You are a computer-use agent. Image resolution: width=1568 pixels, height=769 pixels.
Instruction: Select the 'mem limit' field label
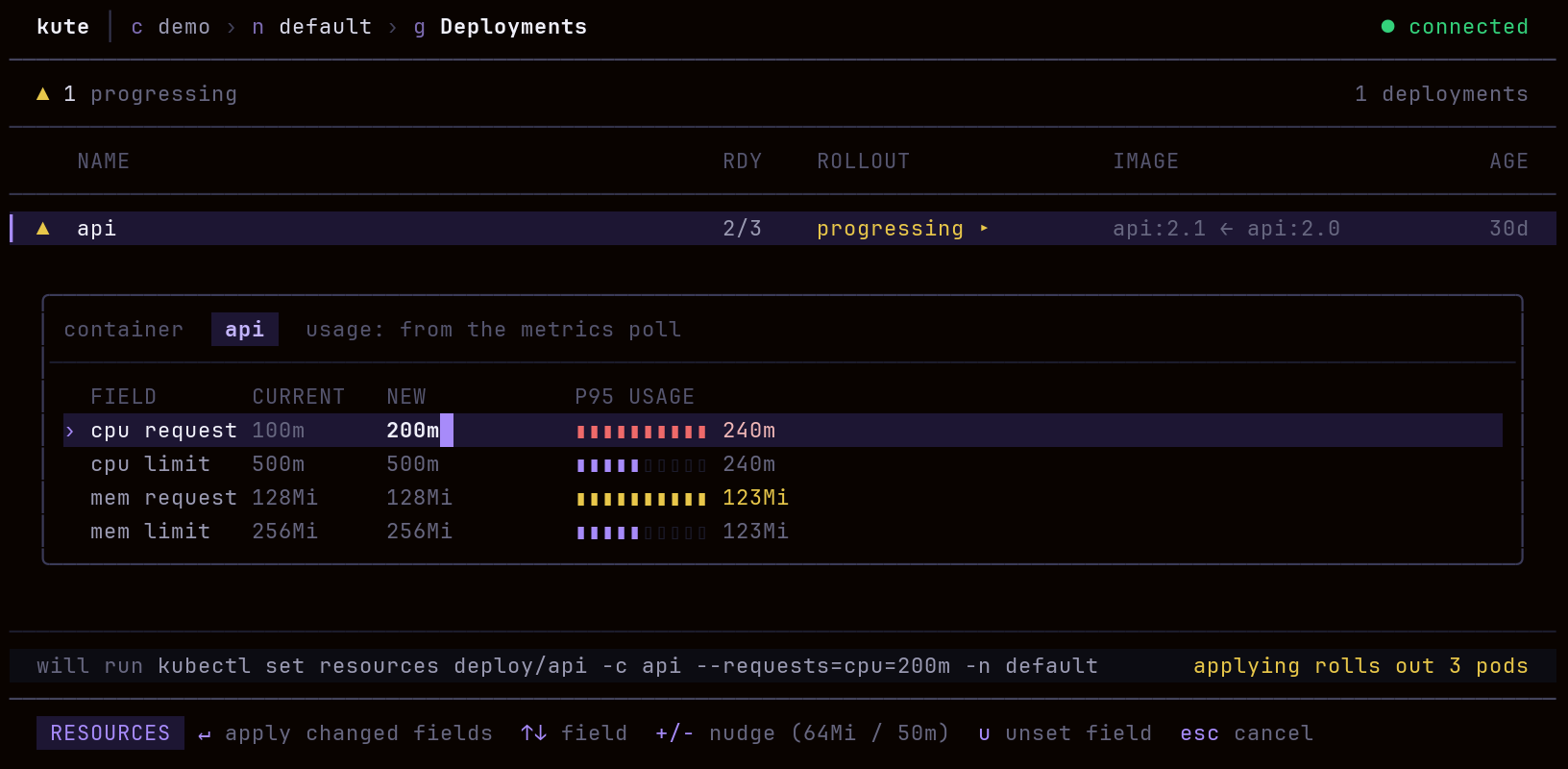[150, 532]
